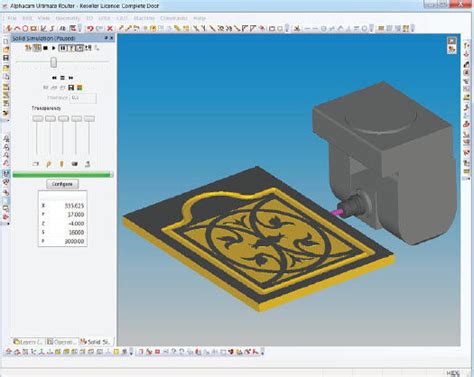Pause the solid simulation

pos(62,48)
